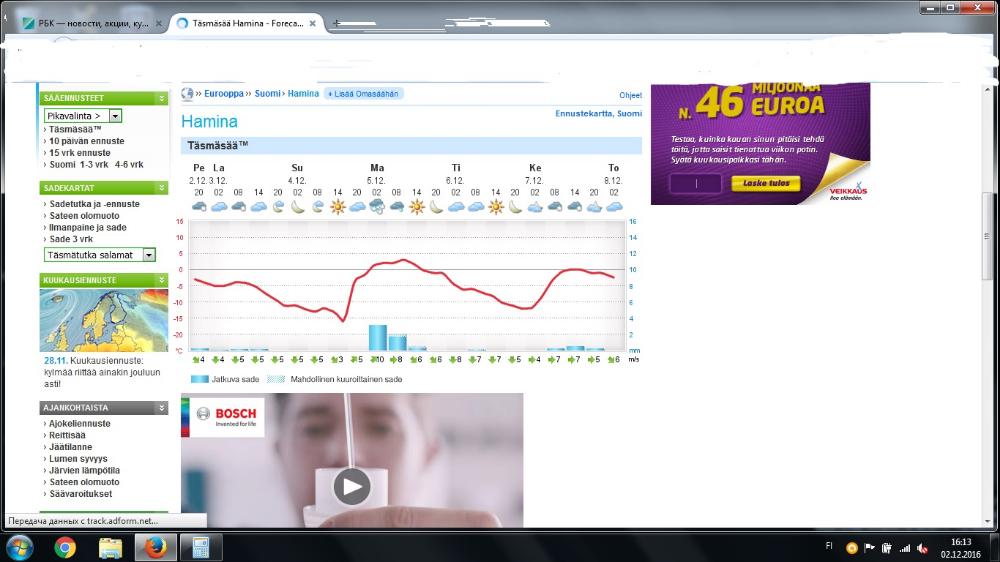Viewport: 1000px width, 562px height.
Task: Open the Kuukausiennuste Europe map thumbnail
Action: coord(104,320)
